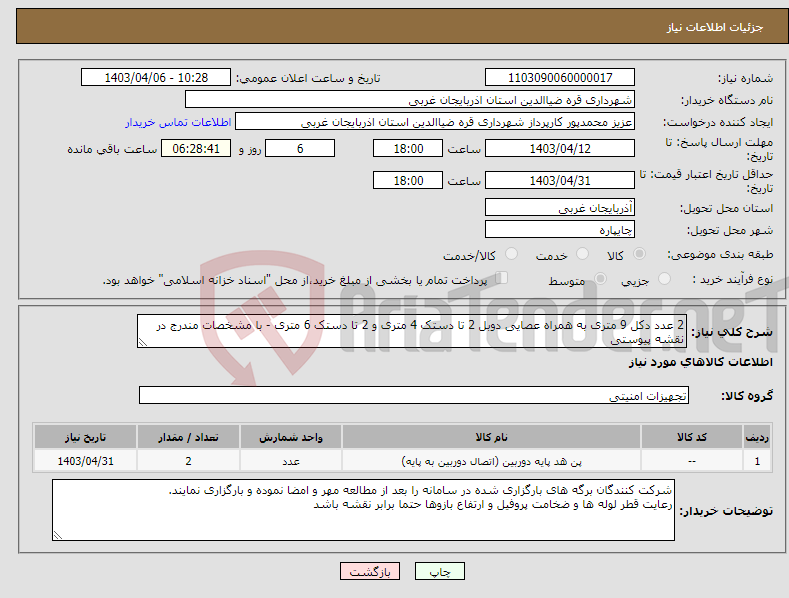Click the goods group field تجهیزات امنیتی

coord(414,396)
